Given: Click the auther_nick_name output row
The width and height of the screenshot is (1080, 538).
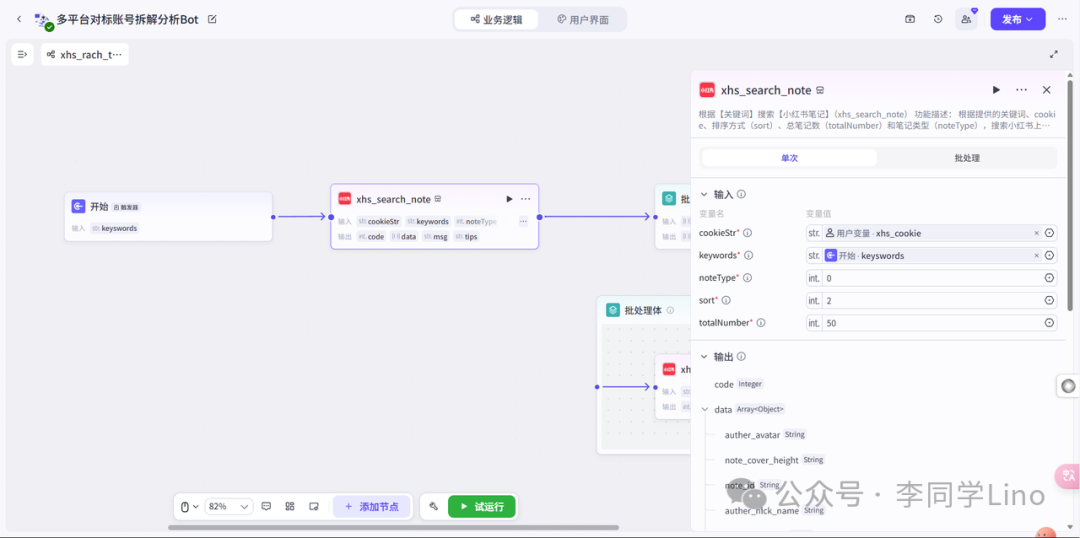Looking at the screenshot, I should pyautogui.click(x=775, y=510).
